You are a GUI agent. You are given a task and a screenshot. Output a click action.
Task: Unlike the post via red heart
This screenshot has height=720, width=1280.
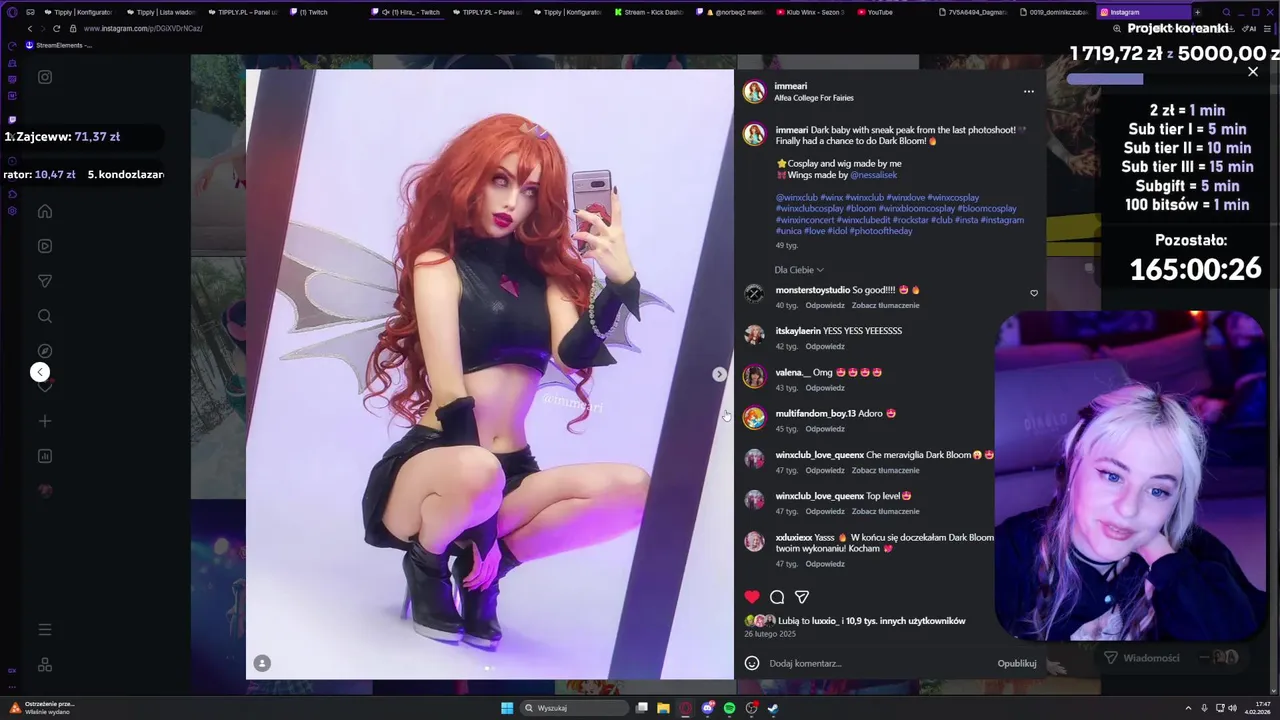tap(752, 597)
